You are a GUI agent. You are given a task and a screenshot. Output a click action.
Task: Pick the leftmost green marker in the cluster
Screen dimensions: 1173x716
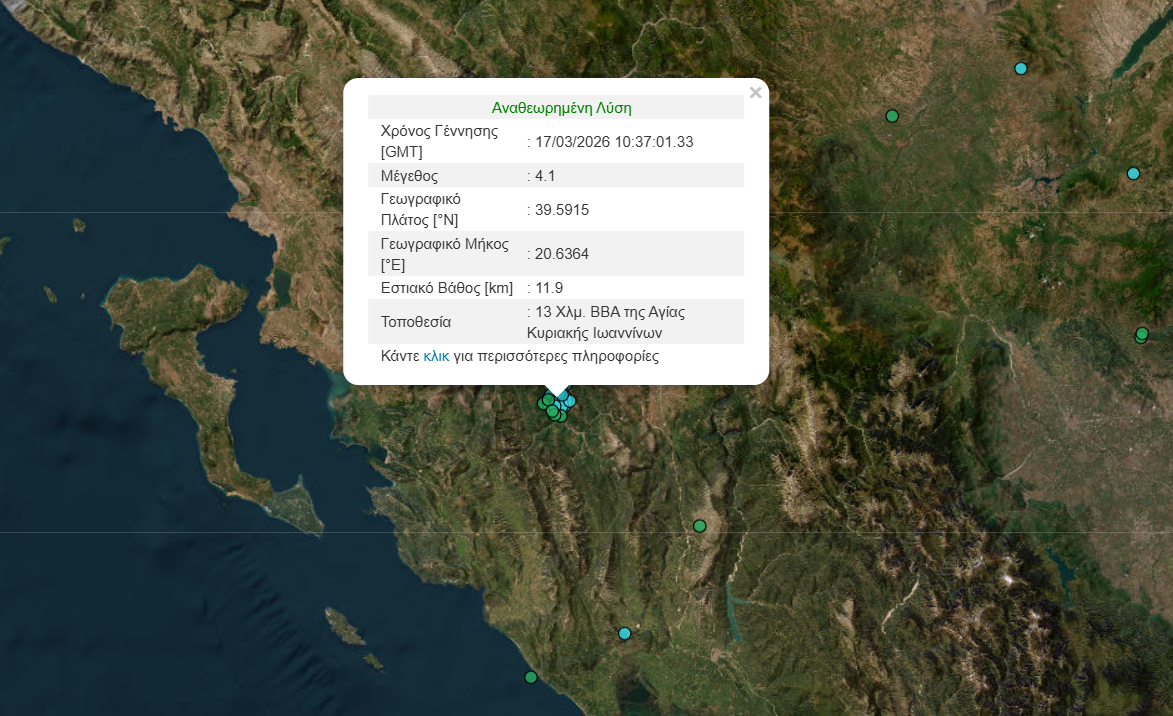[543, 404]
